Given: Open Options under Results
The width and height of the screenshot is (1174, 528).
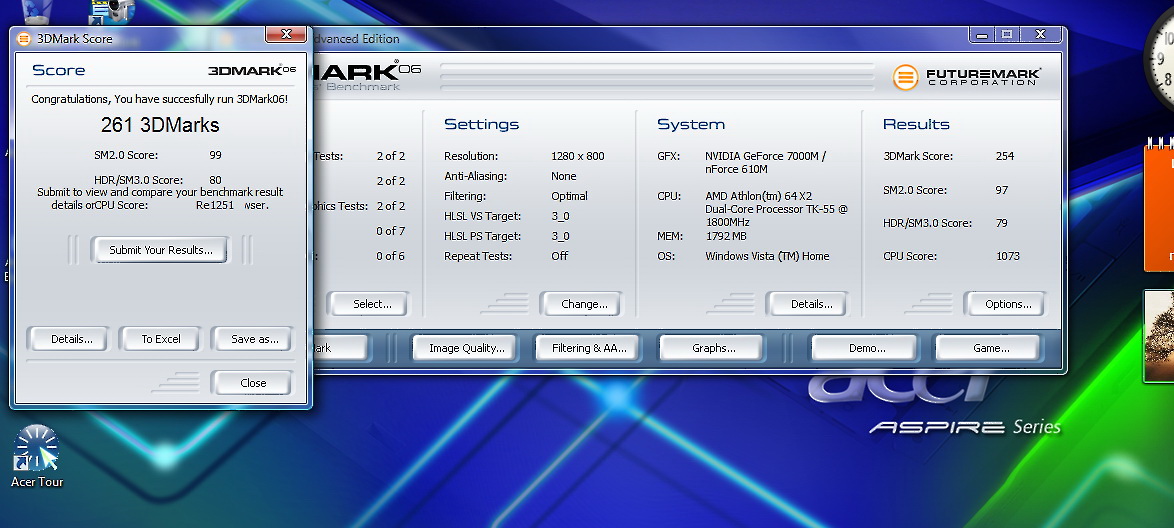Looking at the screenshot, I should (1008, 304).
